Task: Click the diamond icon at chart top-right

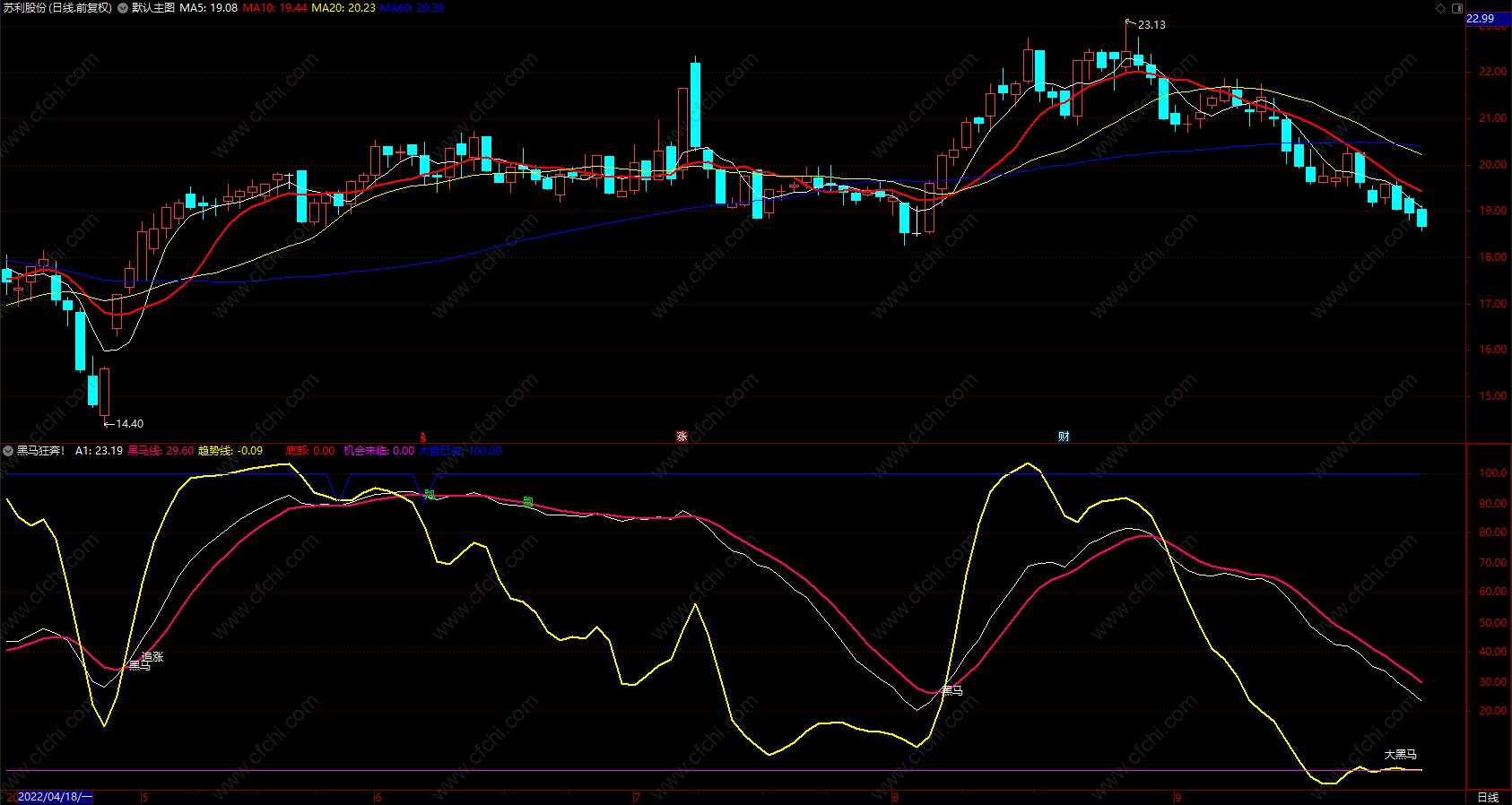Action: (1441, 8)
